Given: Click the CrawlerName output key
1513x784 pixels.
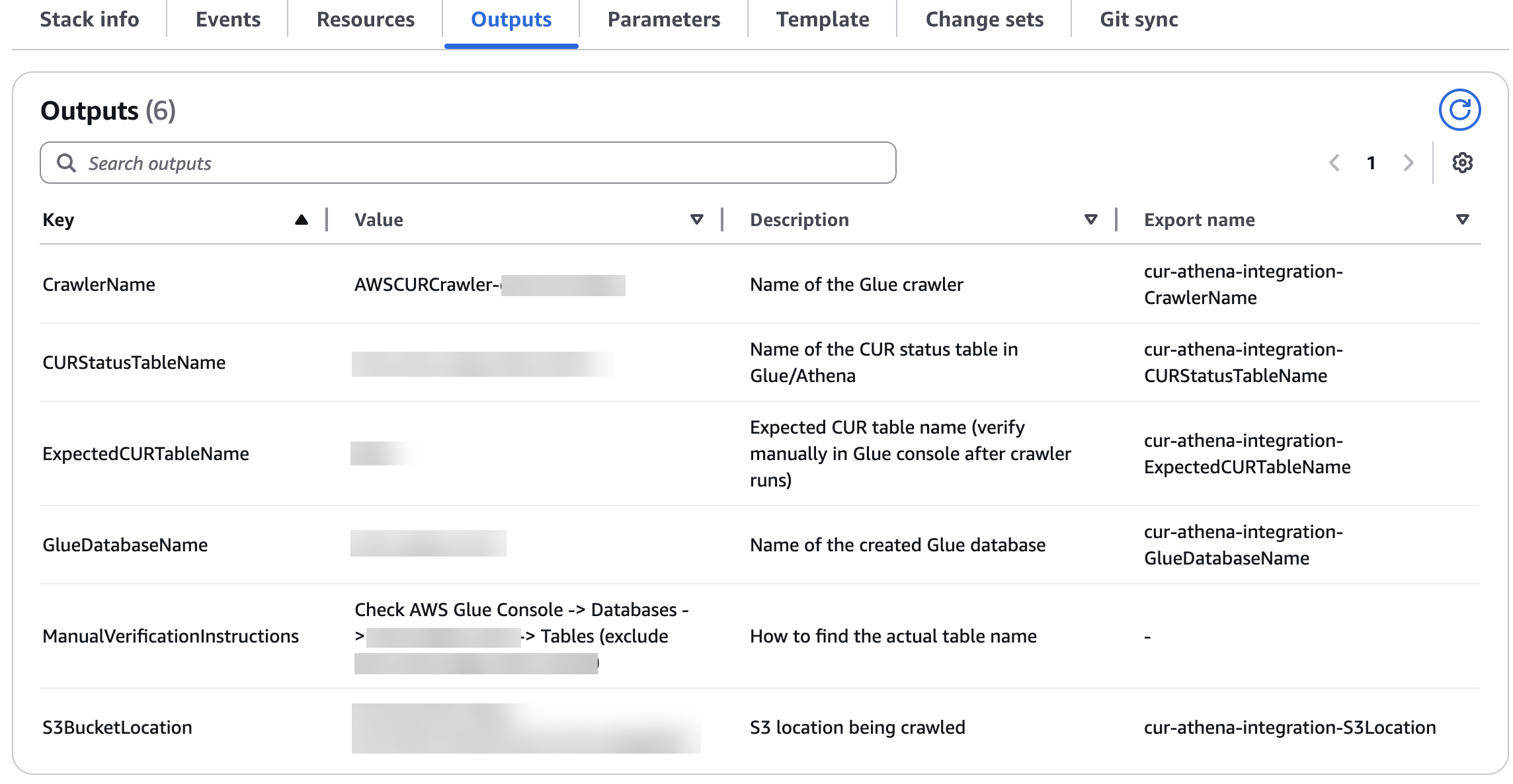Looking at the screenshot, I should pos(99,284).
